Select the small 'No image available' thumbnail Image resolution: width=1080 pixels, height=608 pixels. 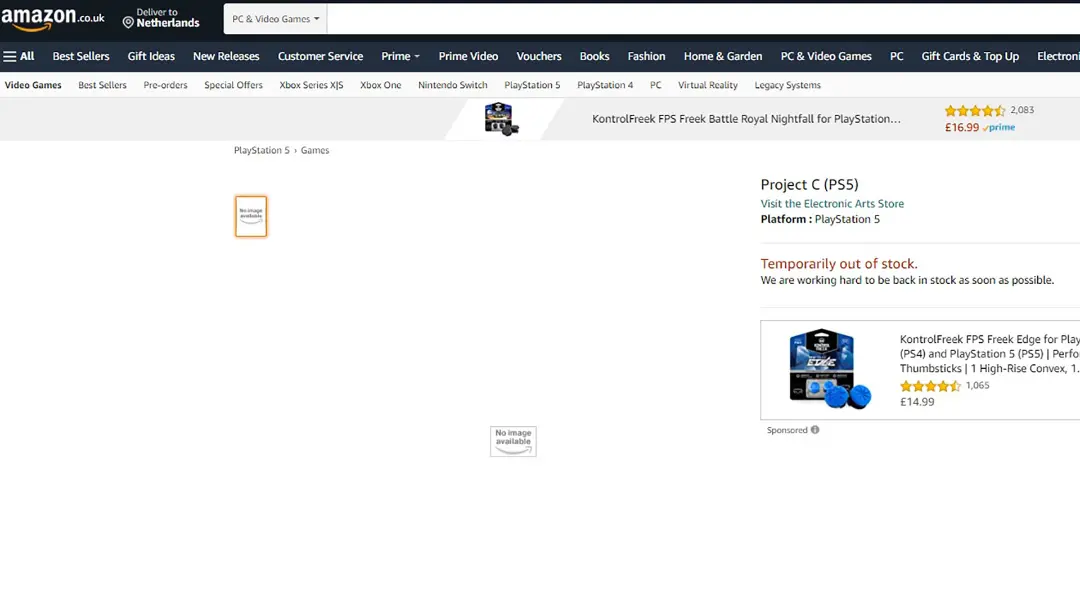251,216
